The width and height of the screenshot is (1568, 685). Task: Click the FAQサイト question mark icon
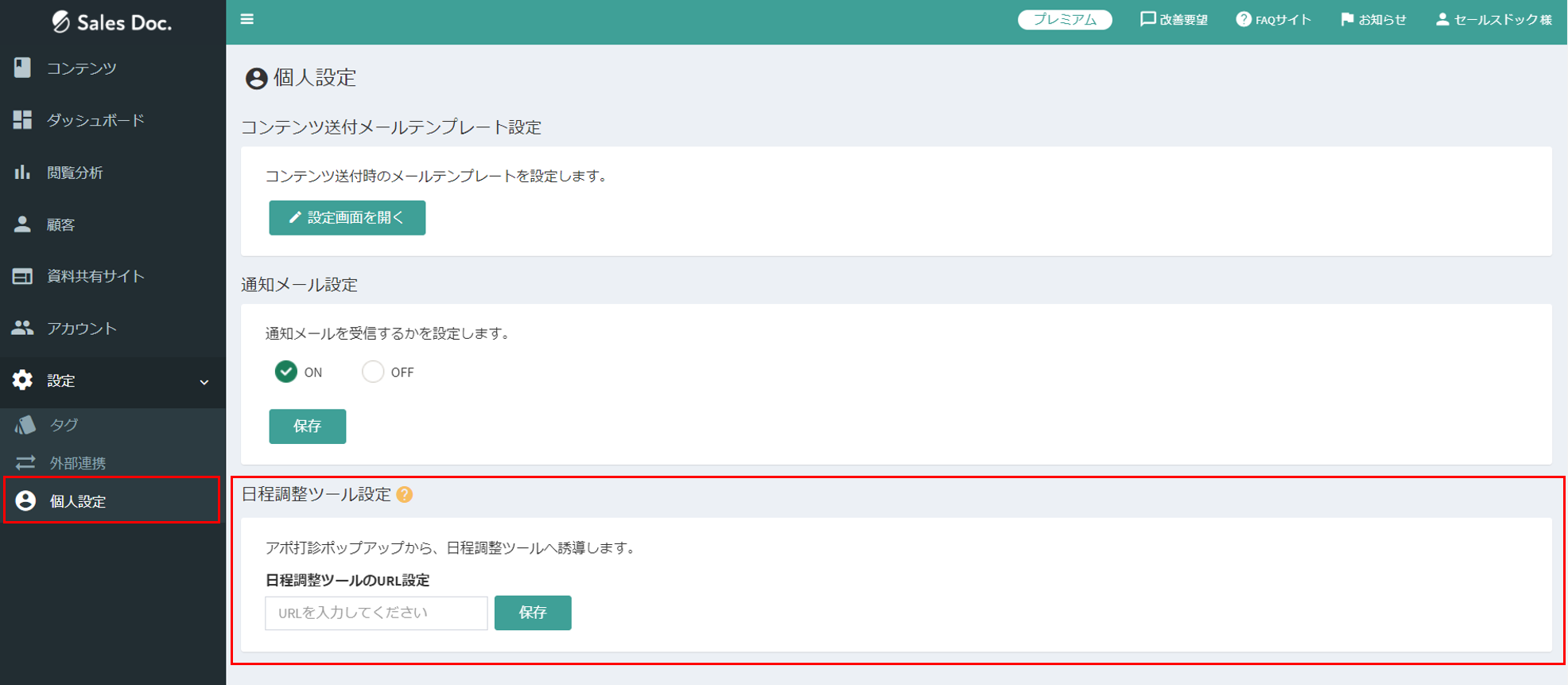click(1244, 19)
